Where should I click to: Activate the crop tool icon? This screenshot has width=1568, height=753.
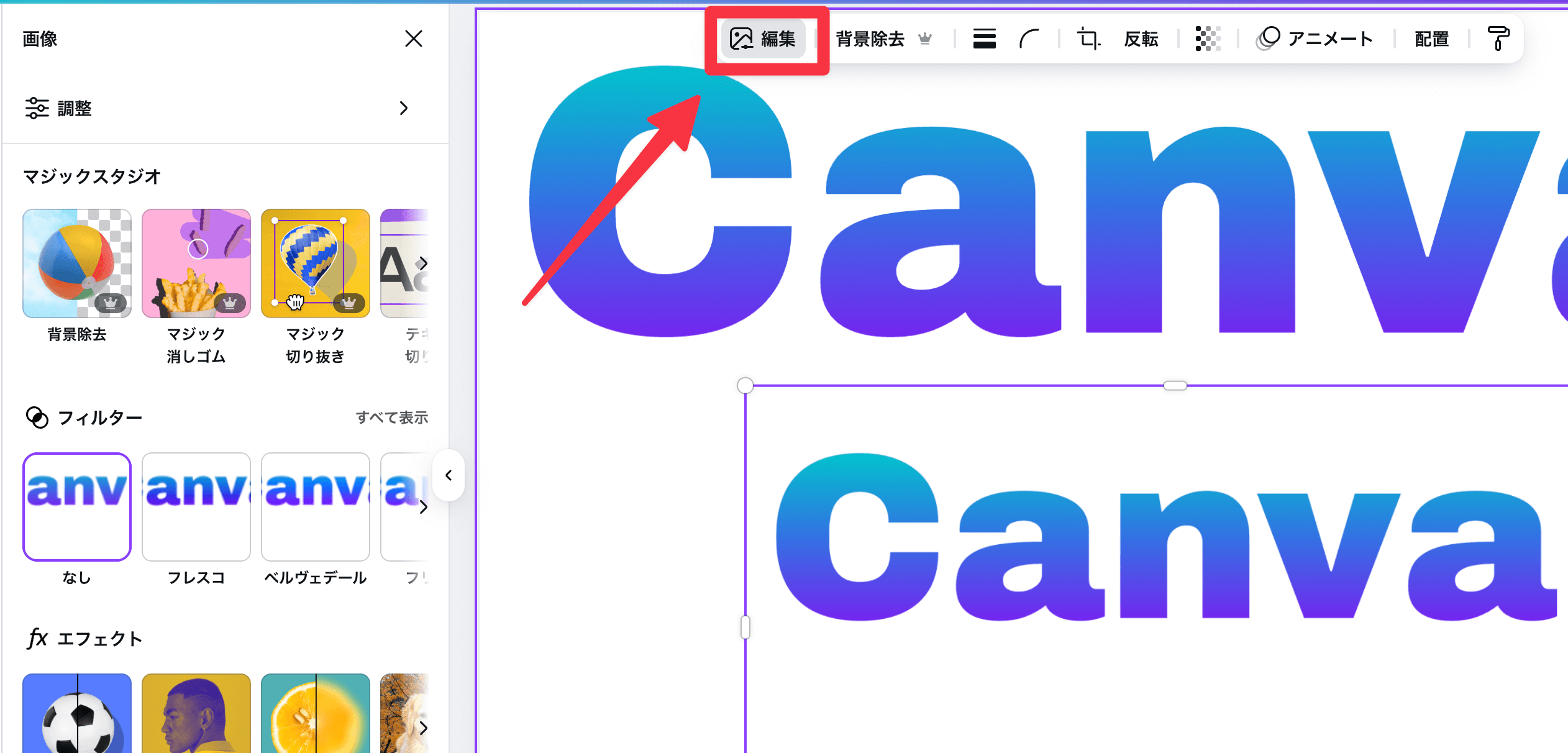[1088, 39]
